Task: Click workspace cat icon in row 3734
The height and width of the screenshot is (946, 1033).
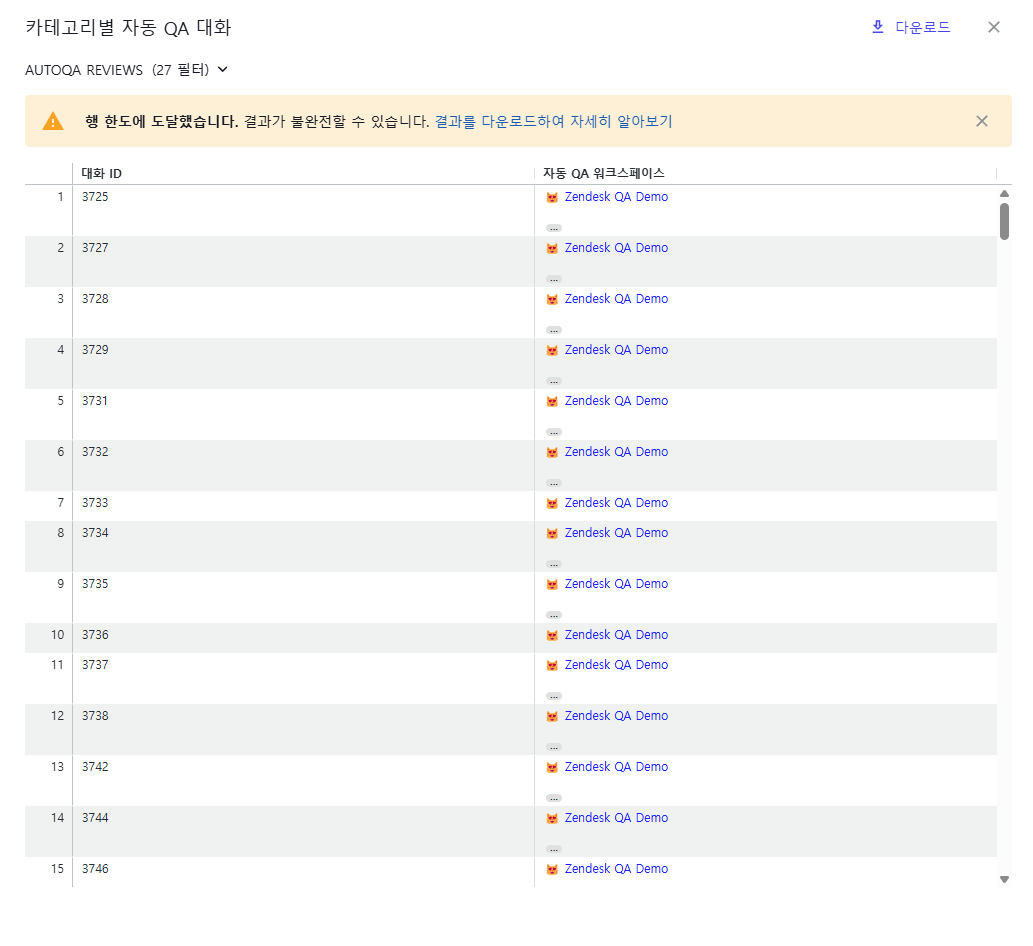Action: tap(552, 534)
